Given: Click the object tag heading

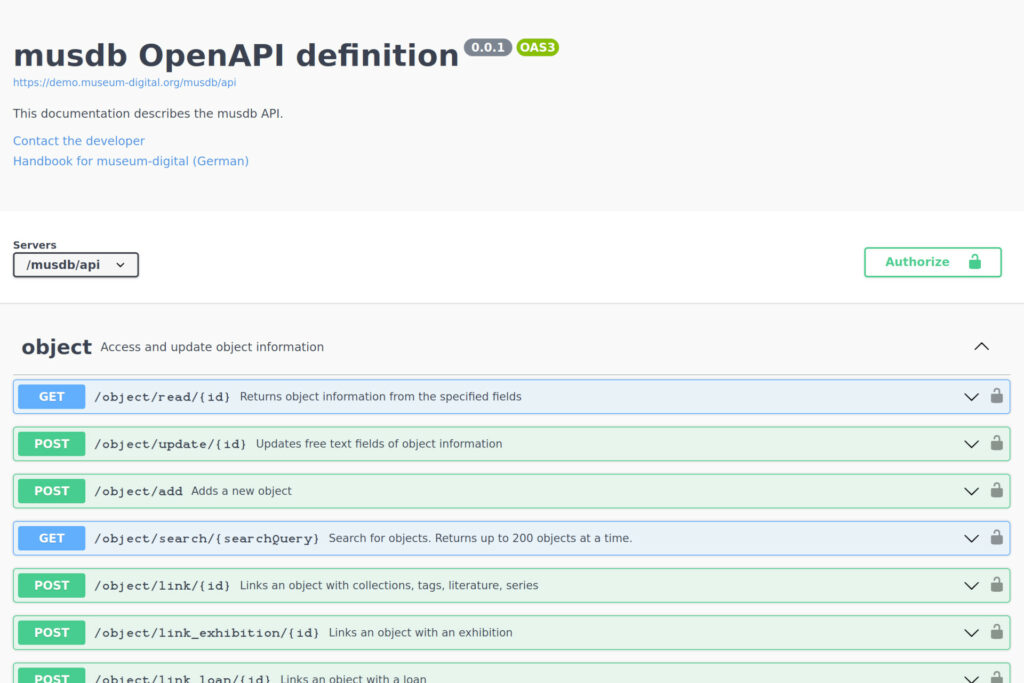Looking at the screenshot, I should coord(57,347).
